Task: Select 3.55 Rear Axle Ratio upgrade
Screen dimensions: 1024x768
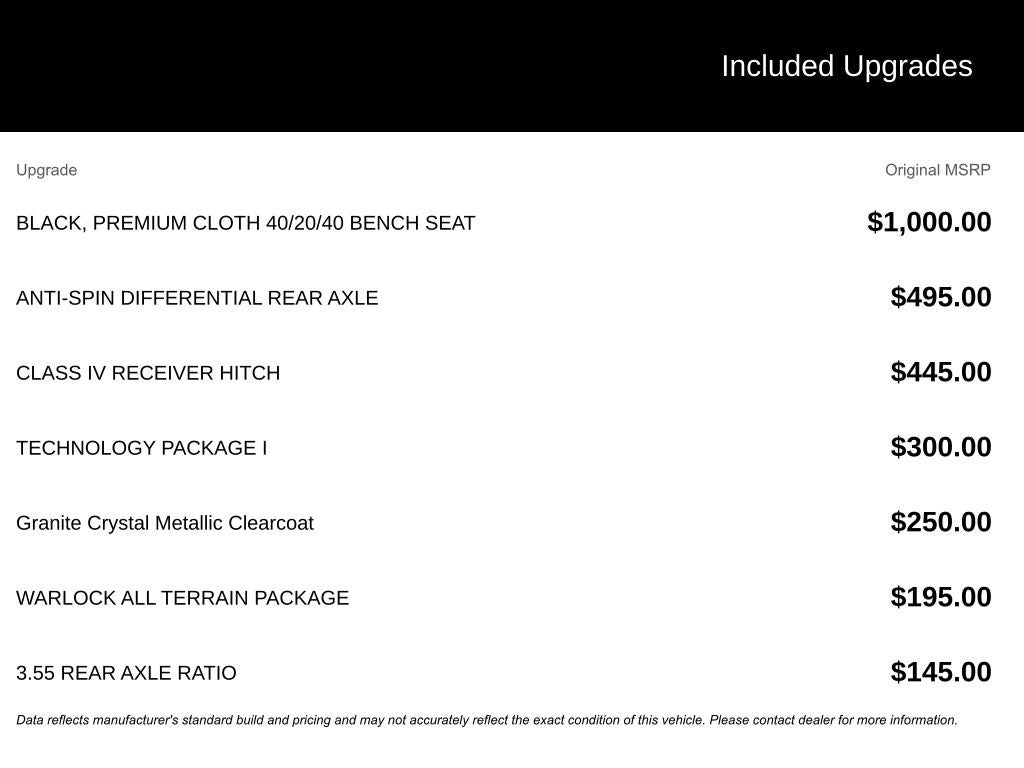Action: pos(126,673)
